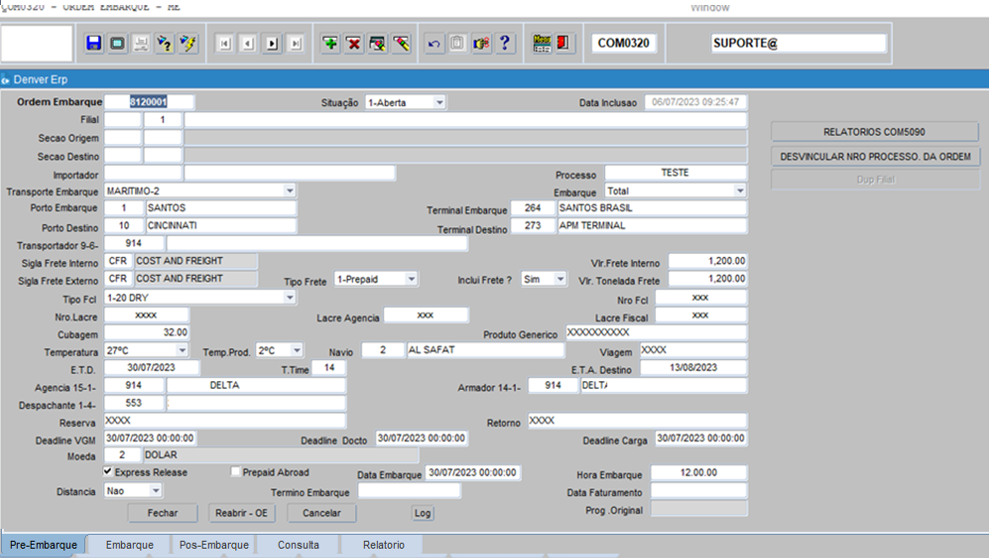Click the pointing hand list icon
The width and height of the screenshot is (989, 558).
point(481,44)
